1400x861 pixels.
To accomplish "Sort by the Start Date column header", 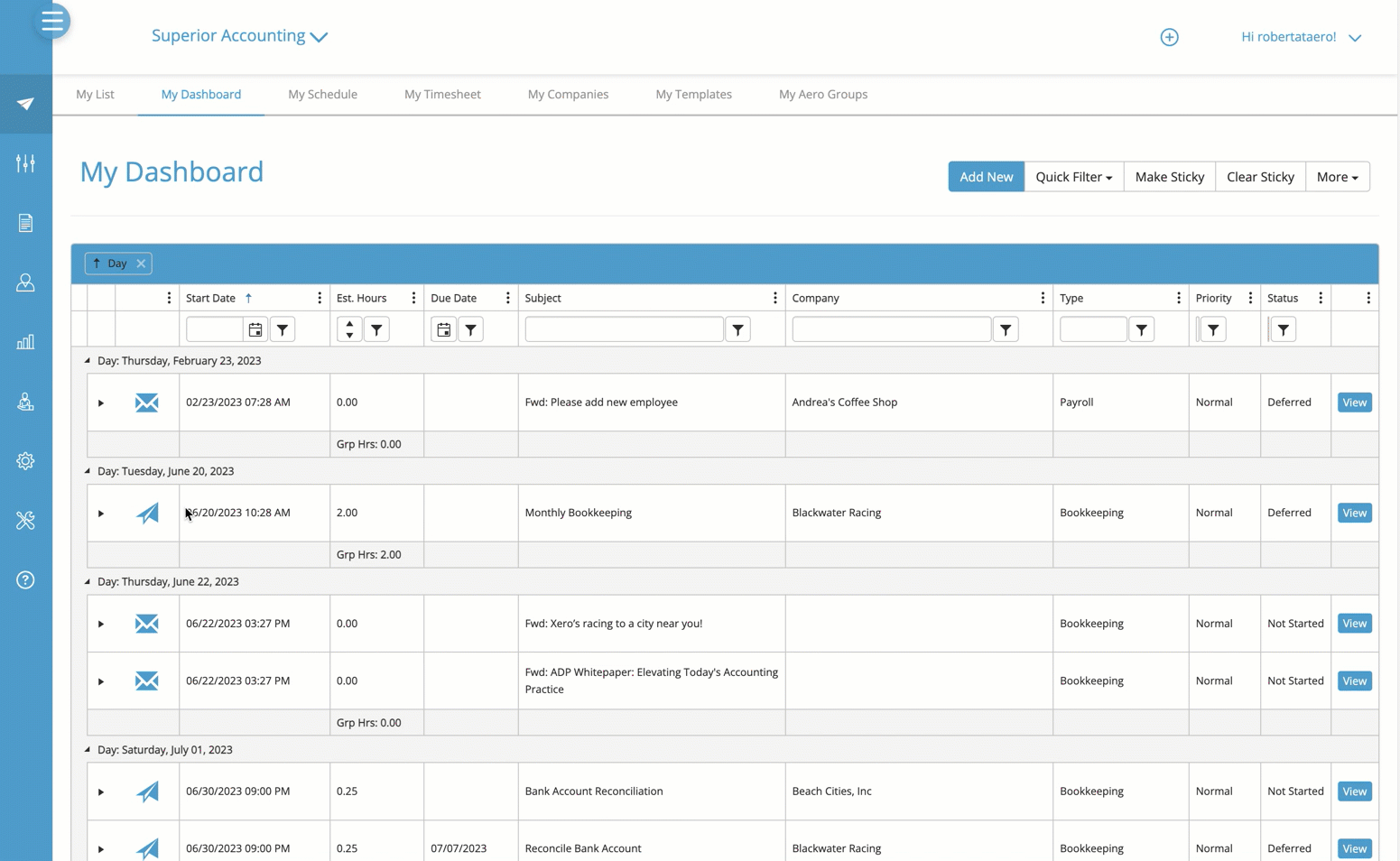I will (x=210, y=298).
